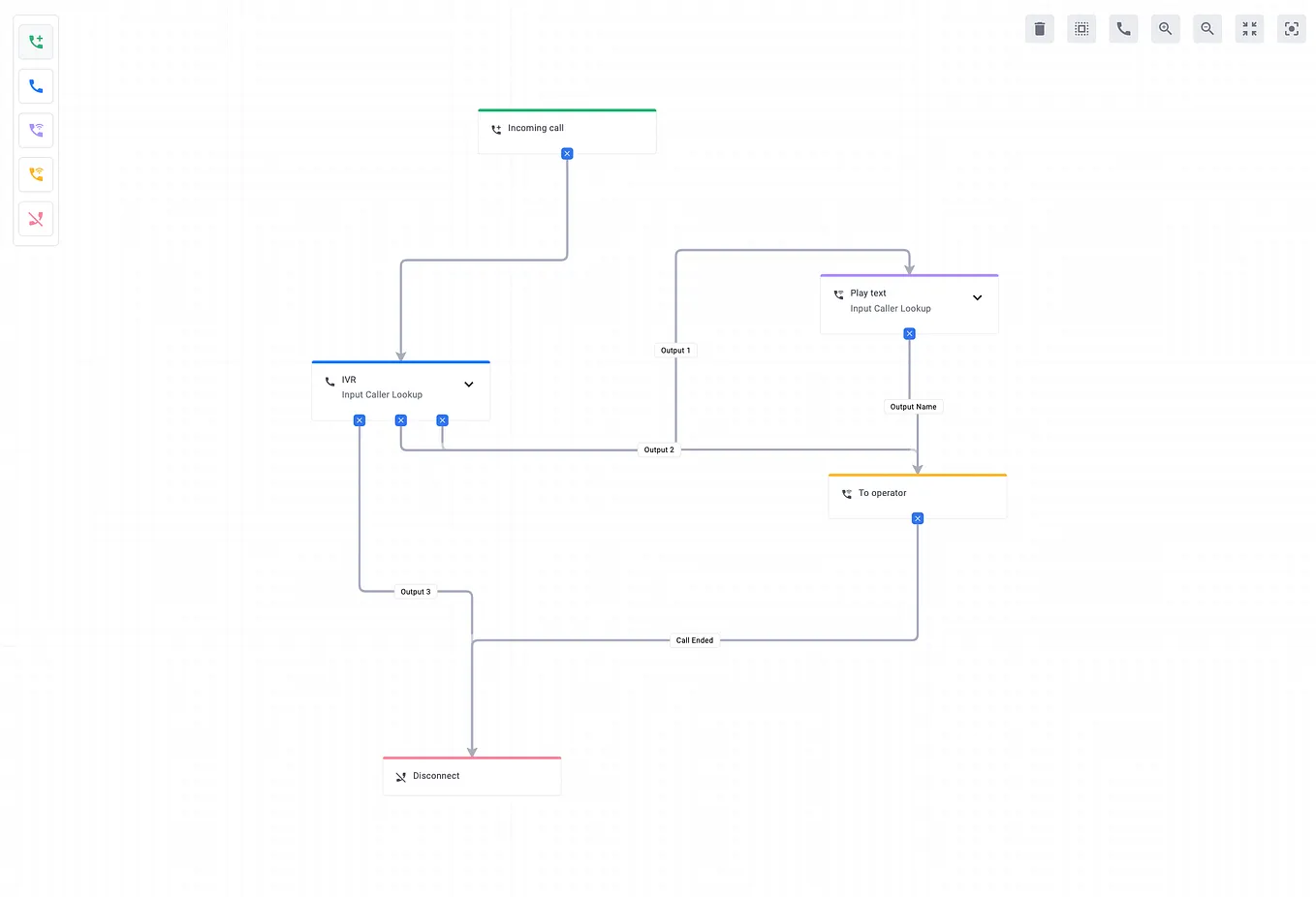Image resolution: width=1316 pixels, height=897 pixels.
Task: Remove the connection below Incoming call node
Action: pos(566,152)
